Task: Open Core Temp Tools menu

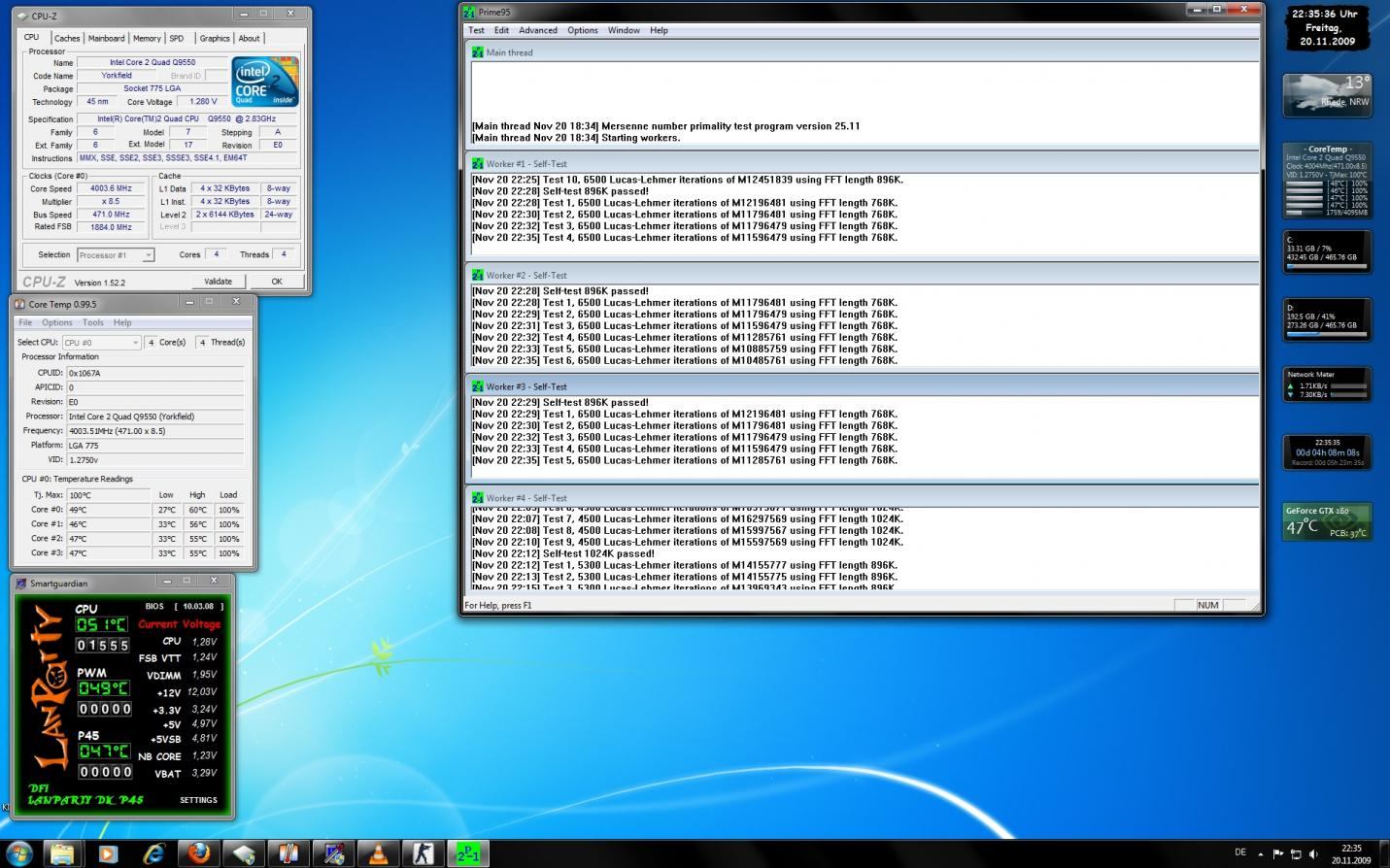Action: [93, 322]
